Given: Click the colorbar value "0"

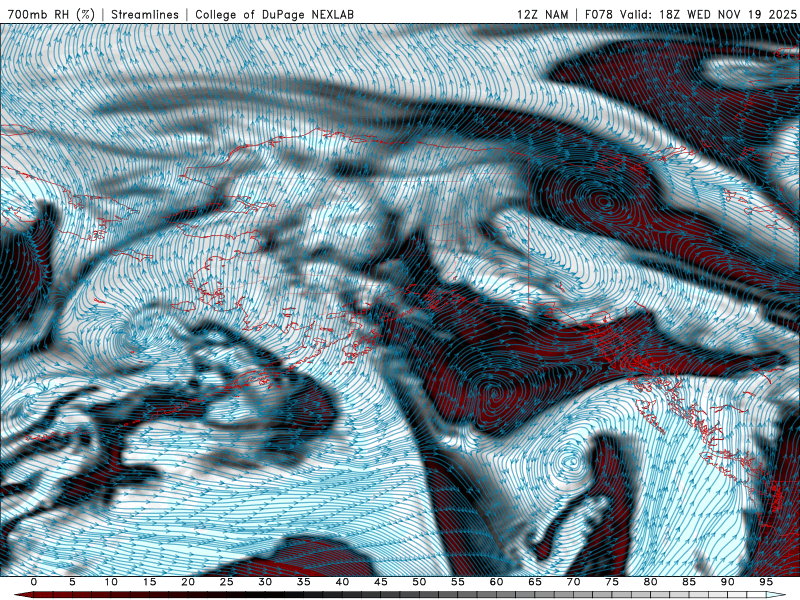Looking at the screenshot, I should 34,582.
